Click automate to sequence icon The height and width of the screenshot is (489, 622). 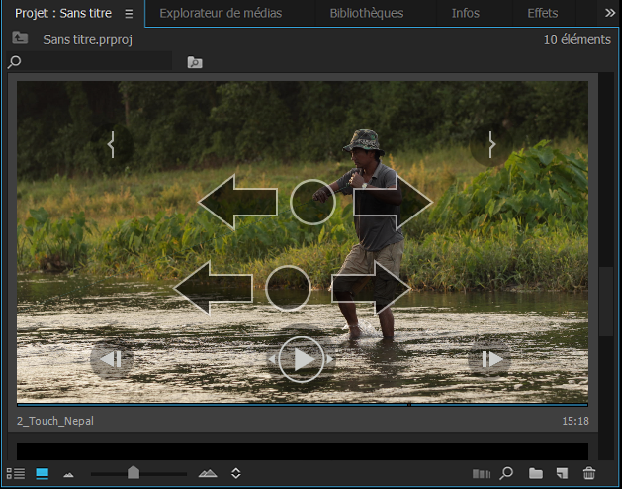click(481, 474)
